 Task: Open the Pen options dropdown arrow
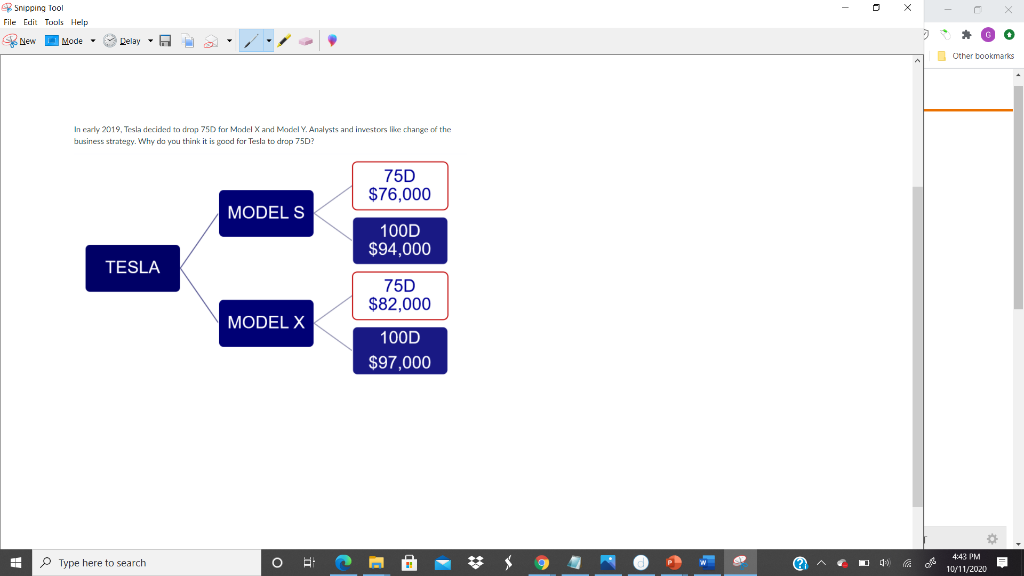269,40
